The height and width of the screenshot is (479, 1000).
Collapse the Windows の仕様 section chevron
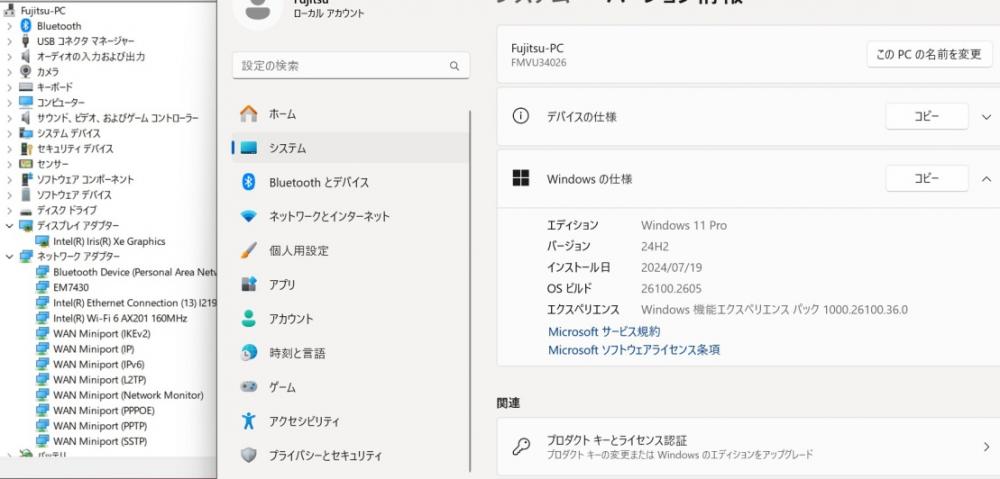tap(986, 179)
